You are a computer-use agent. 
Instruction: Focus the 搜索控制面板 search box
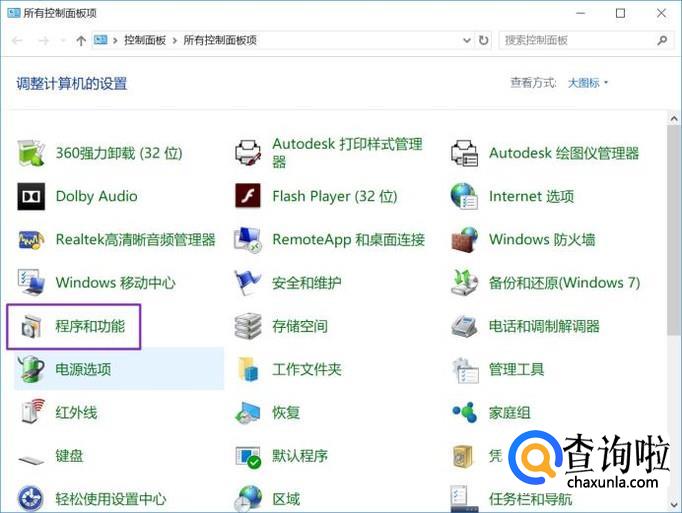pyautogui.click(x=586, y=40)
